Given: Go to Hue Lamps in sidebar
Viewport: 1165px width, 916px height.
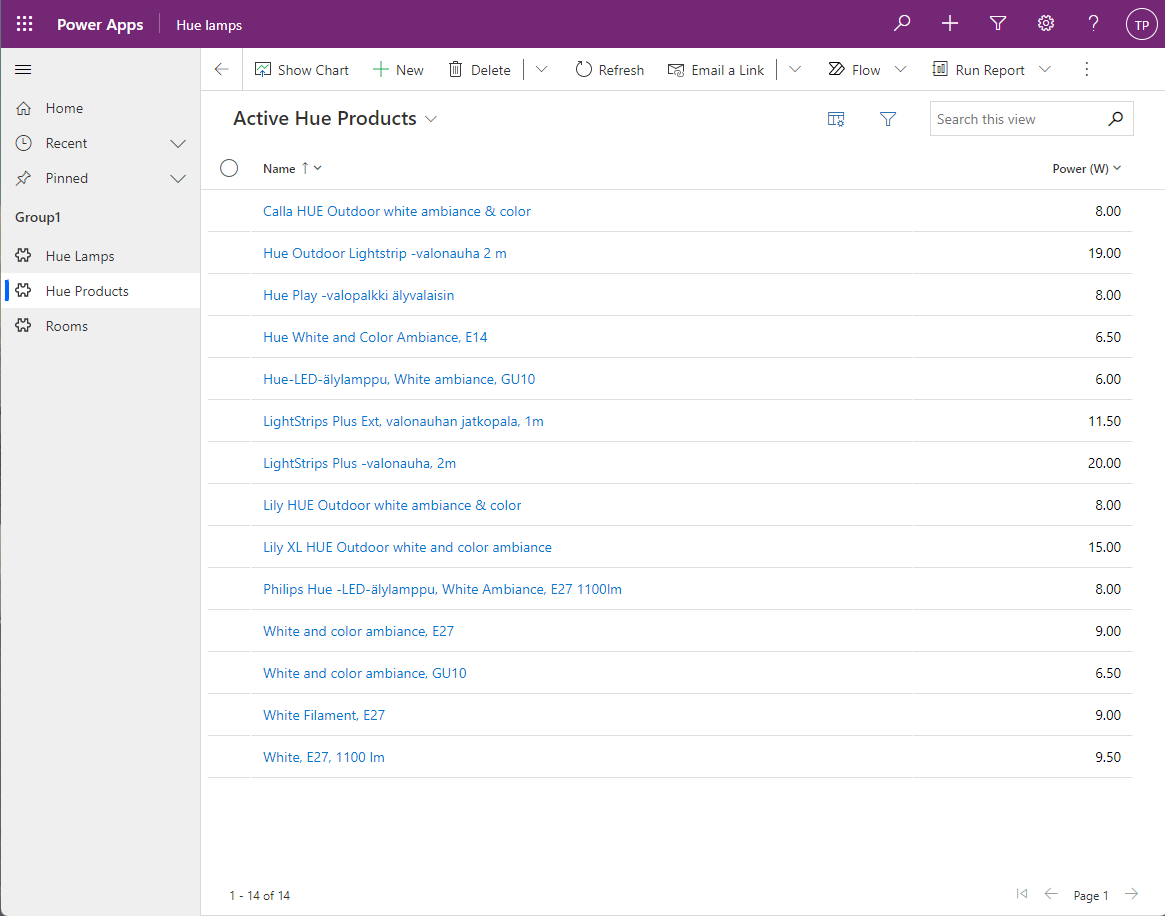Looking at the screenshot, I should (80, 256).
